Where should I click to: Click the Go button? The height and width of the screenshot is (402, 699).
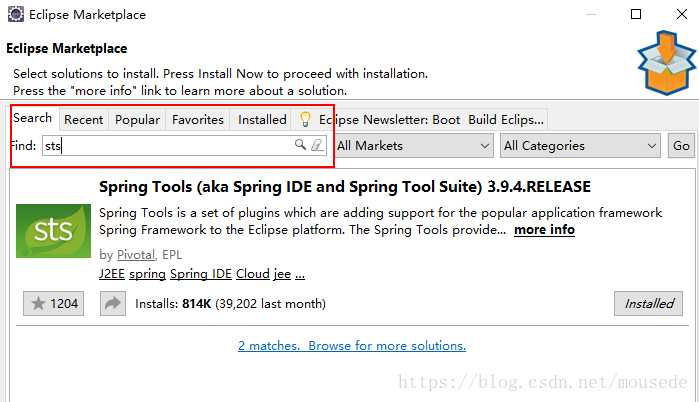click(681, 145)
